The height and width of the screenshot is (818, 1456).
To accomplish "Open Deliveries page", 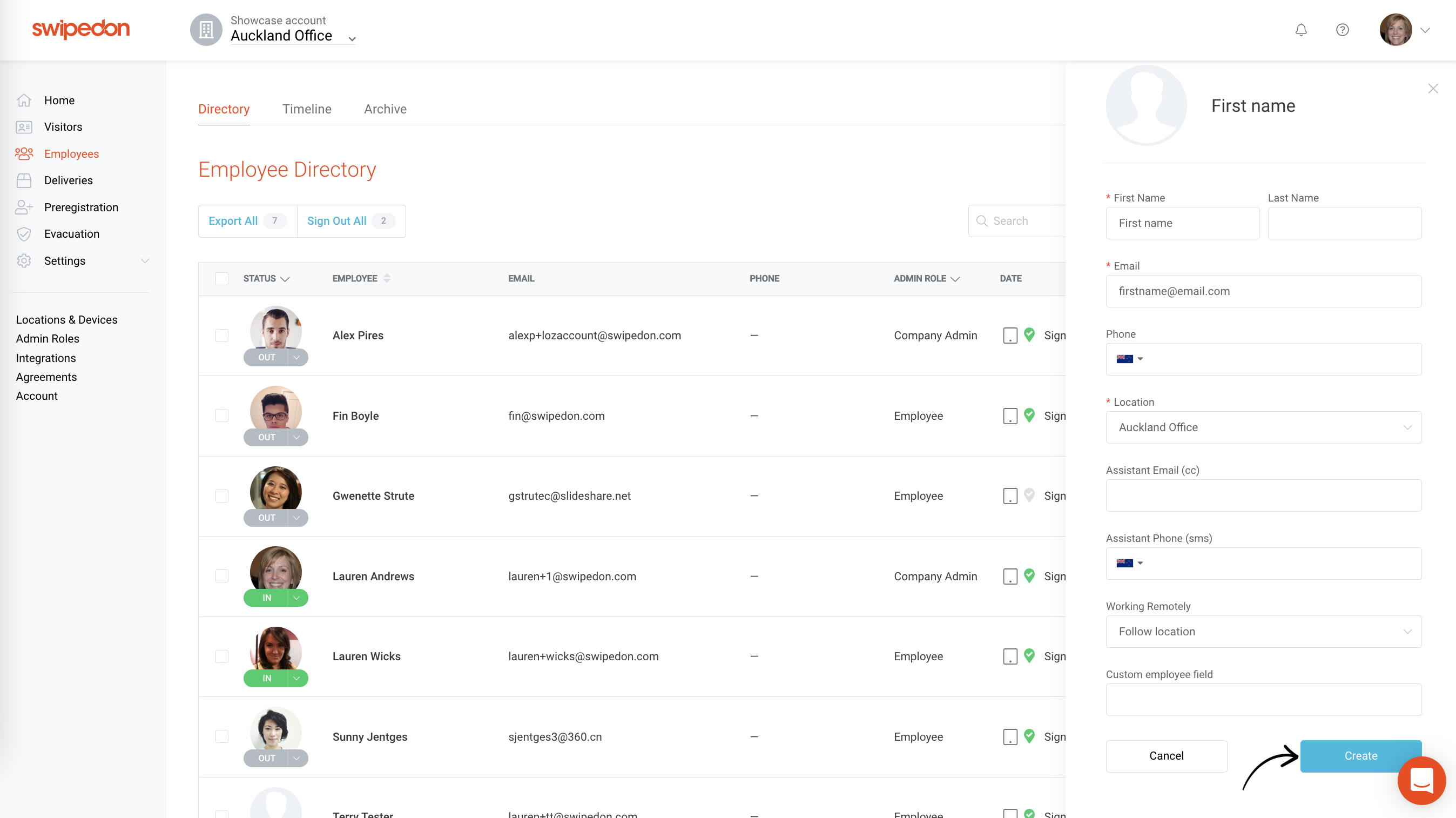I will pyautogui.click(x=69, y=180).
